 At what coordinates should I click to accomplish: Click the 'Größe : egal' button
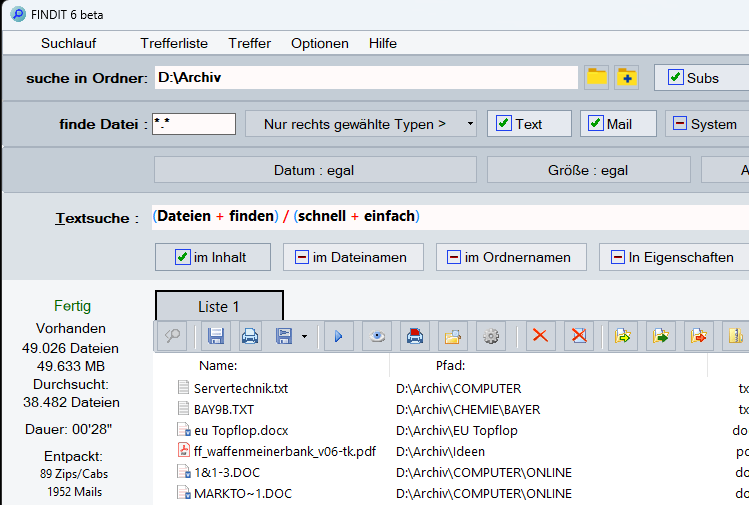[x=587, y=170]
